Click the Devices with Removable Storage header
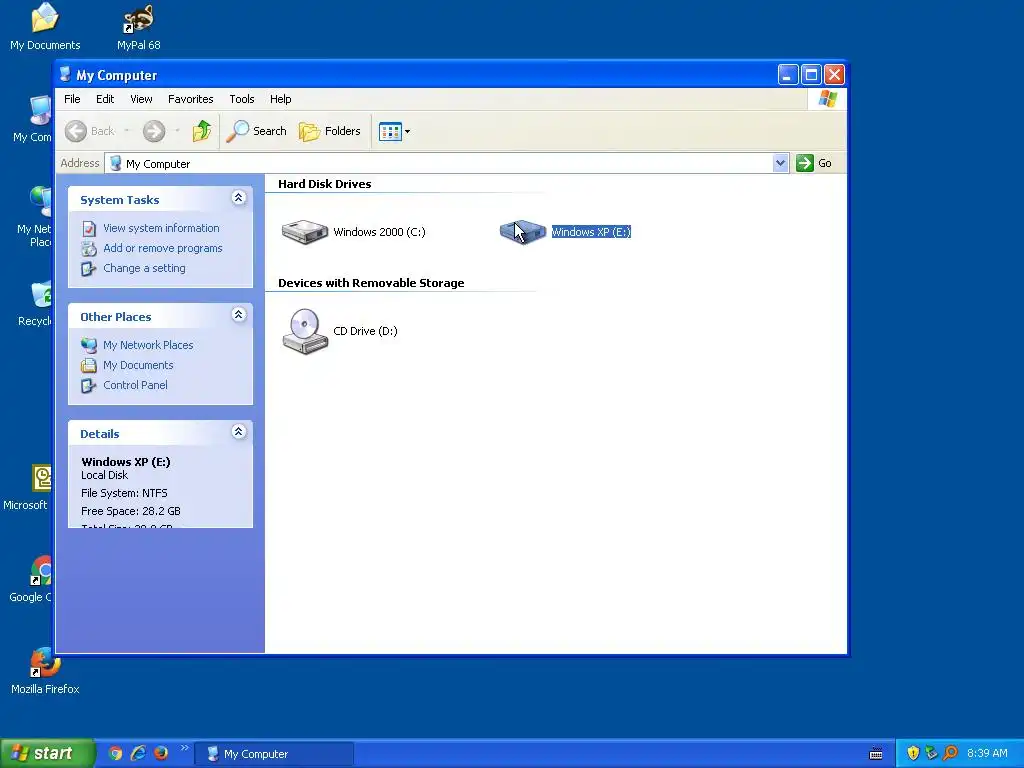The height and width of the screenshot is (768, 1024). (x=371, y=283)
